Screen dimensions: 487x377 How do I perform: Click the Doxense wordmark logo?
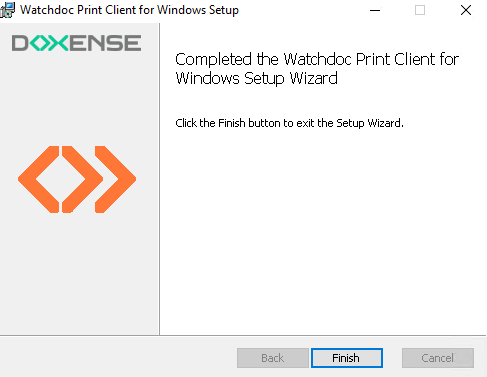tap(76, 43)
